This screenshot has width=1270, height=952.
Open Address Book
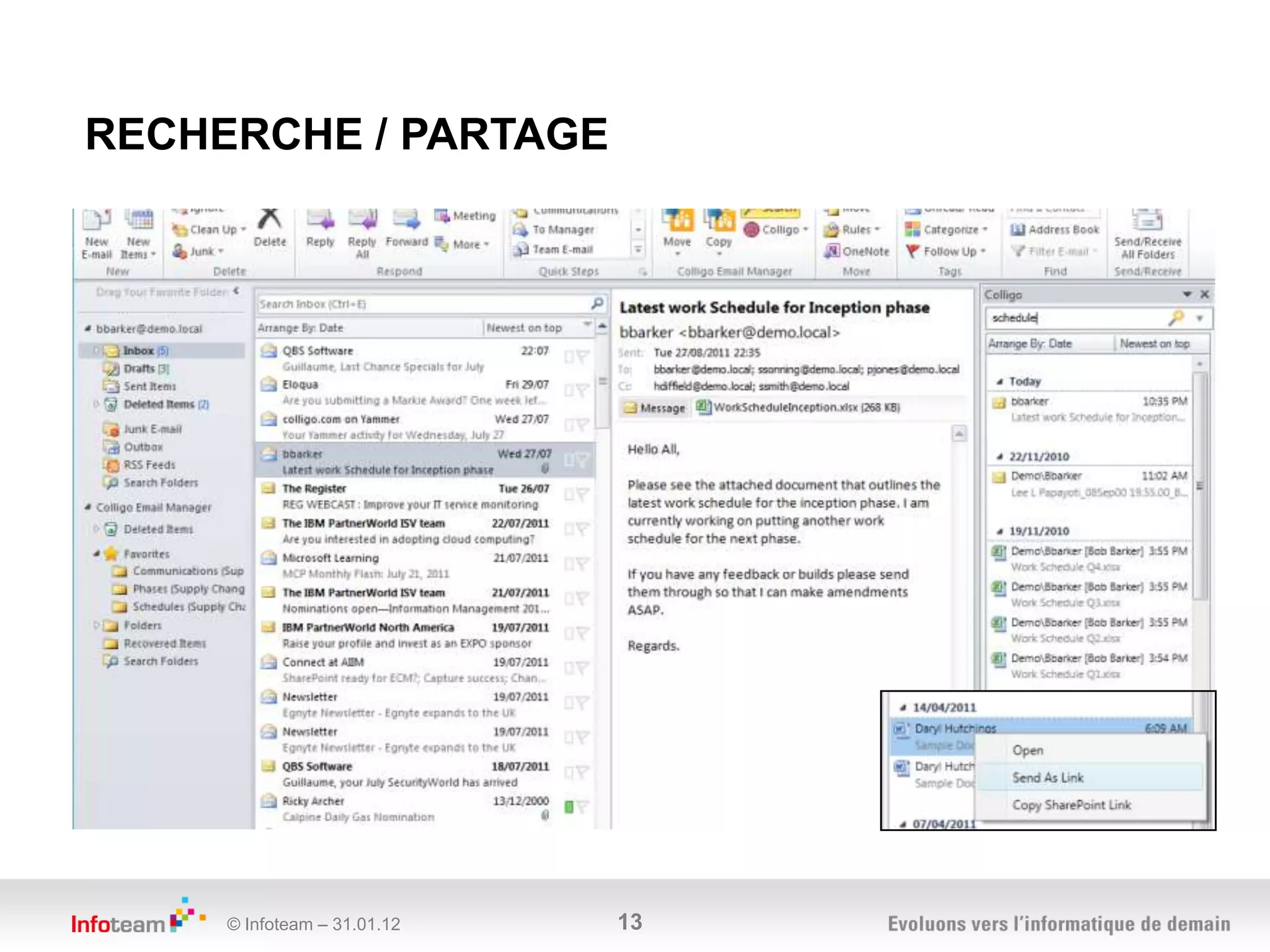click(x=1054, y=230)
